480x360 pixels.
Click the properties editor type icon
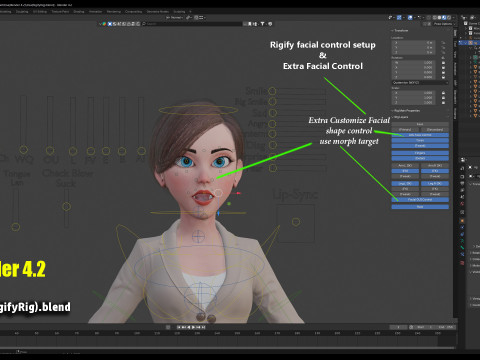pyautogui.click(x=462, y=160)
